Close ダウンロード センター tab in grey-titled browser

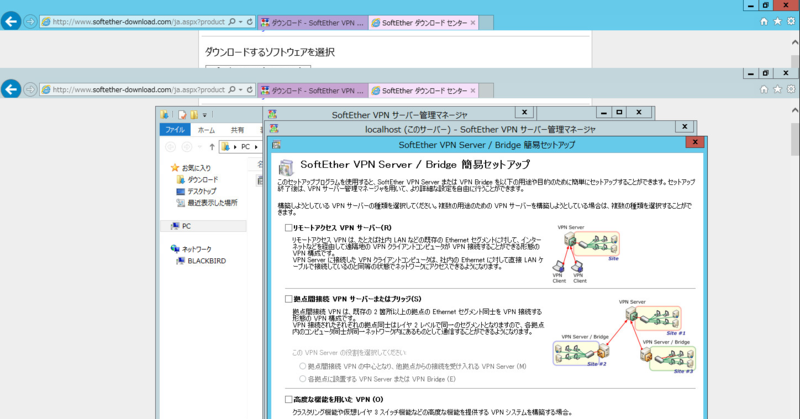[x=473, y=90]
